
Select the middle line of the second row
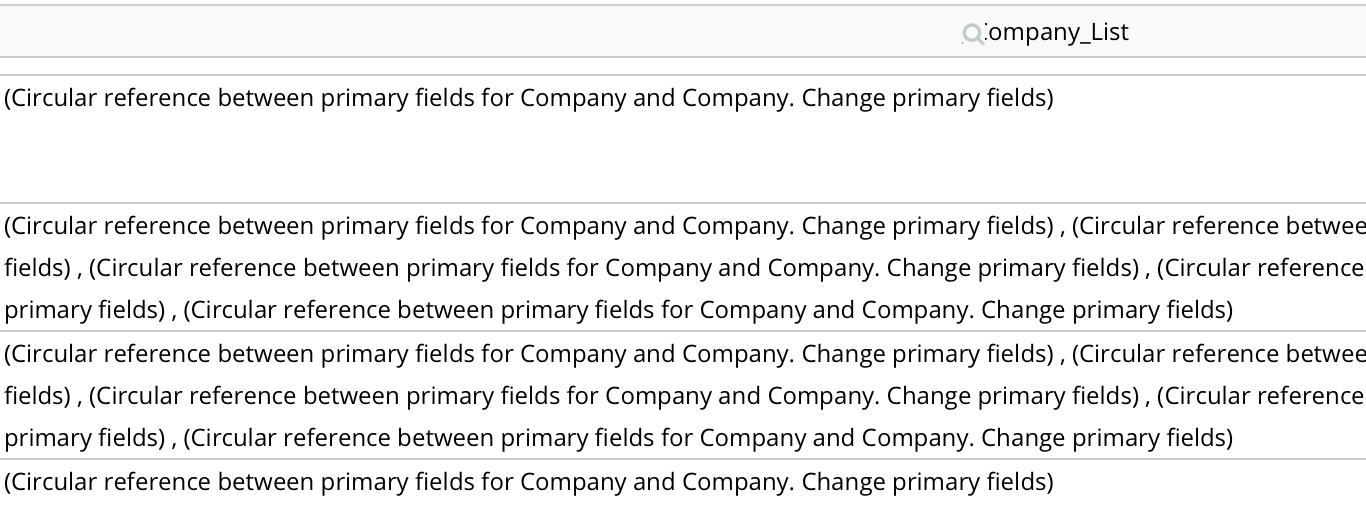point(685,268)
